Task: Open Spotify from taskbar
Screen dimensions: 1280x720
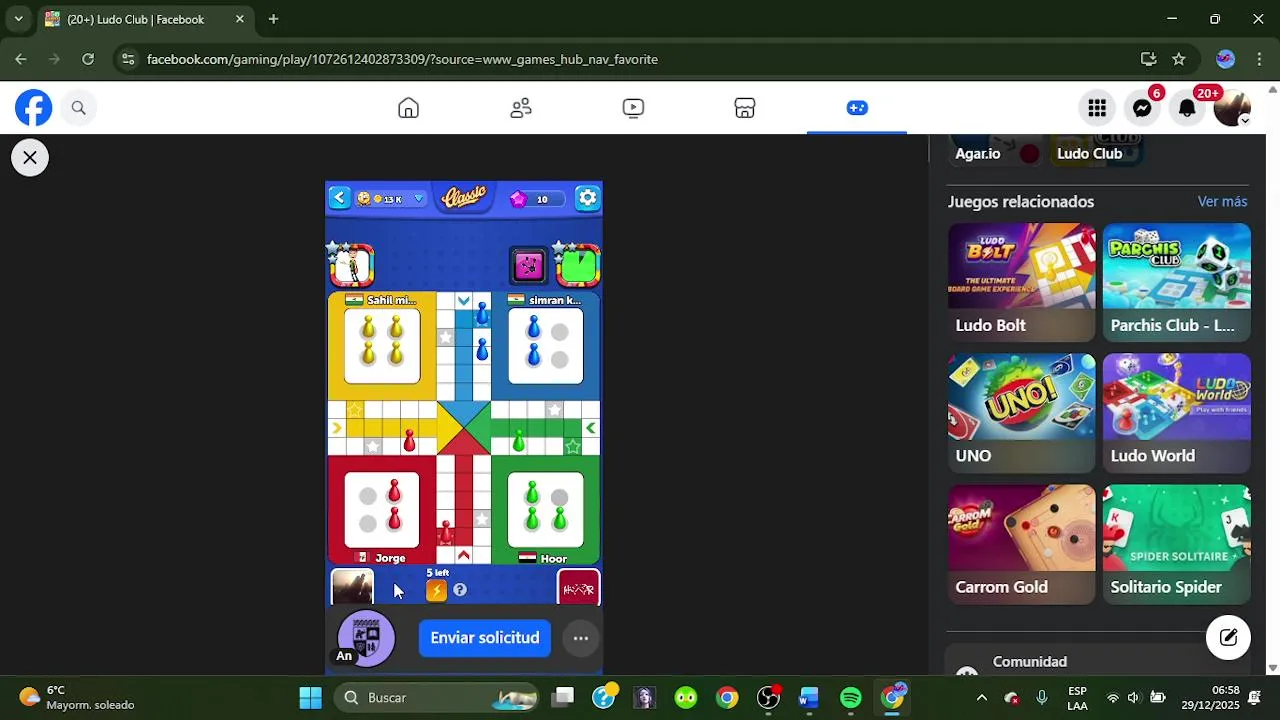Action: [851, 697]
